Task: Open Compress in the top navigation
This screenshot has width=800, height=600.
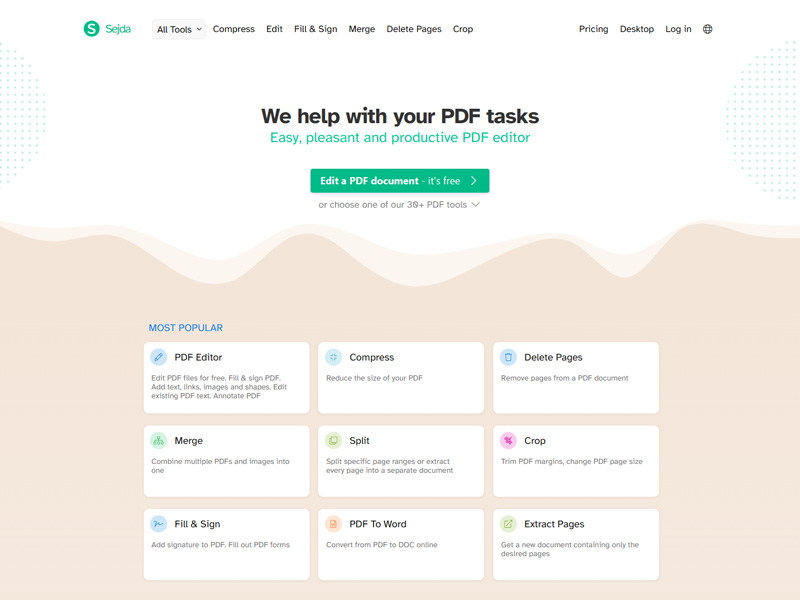Action: coord(234,29)
